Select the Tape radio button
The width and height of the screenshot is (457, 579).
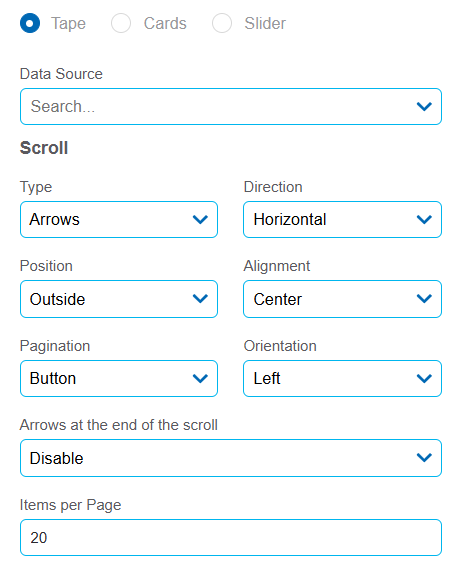coord(30,23)
